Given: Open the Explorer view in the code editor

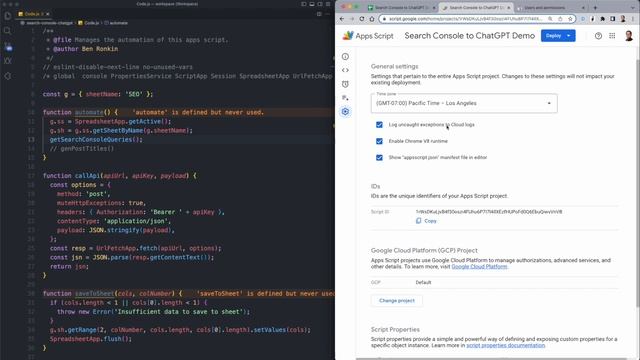Looking at the screenshot, I should tap(7, 16).
